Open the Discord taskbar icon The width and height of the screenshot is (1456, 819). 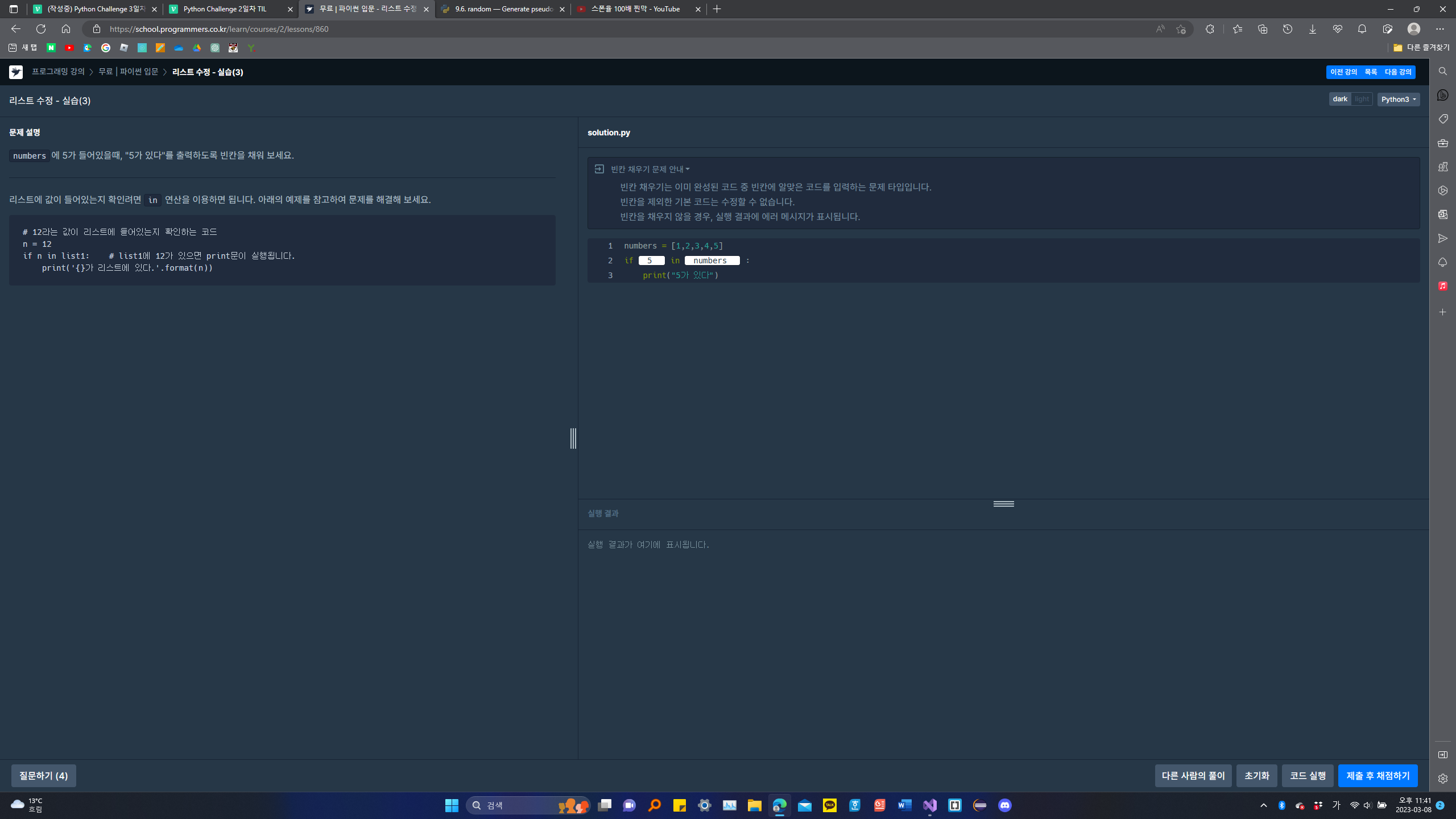coord(1004,805)
